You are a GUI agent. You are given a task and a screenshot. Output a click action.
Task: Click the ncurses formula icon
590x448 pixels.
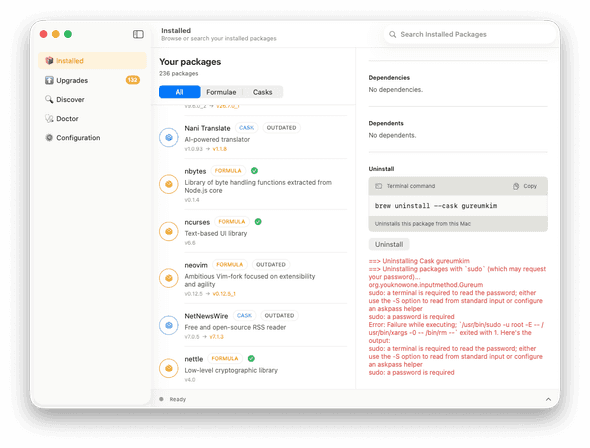click(x=169, y=231)
